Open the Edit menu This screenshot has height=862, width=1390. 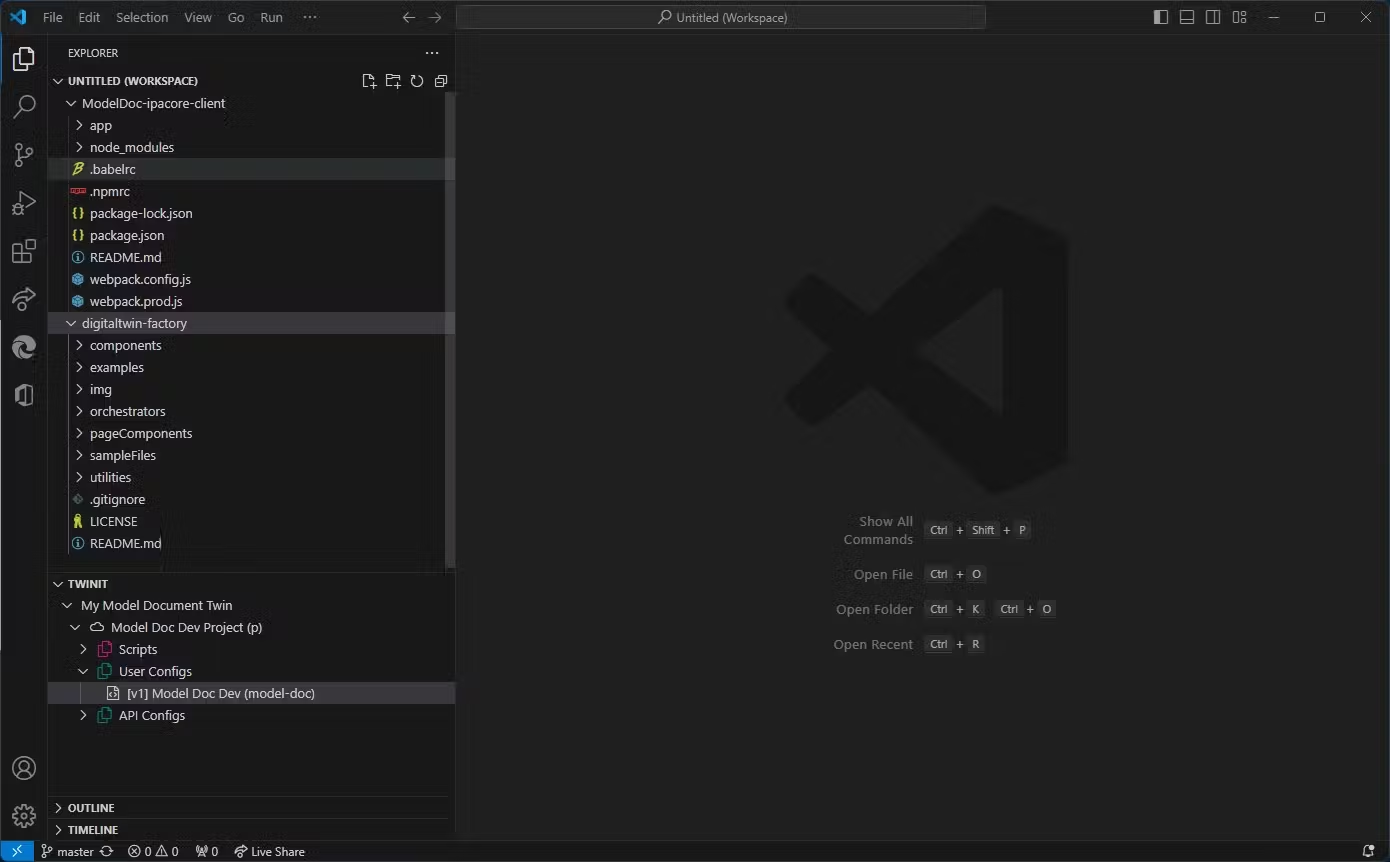point(89,17)
